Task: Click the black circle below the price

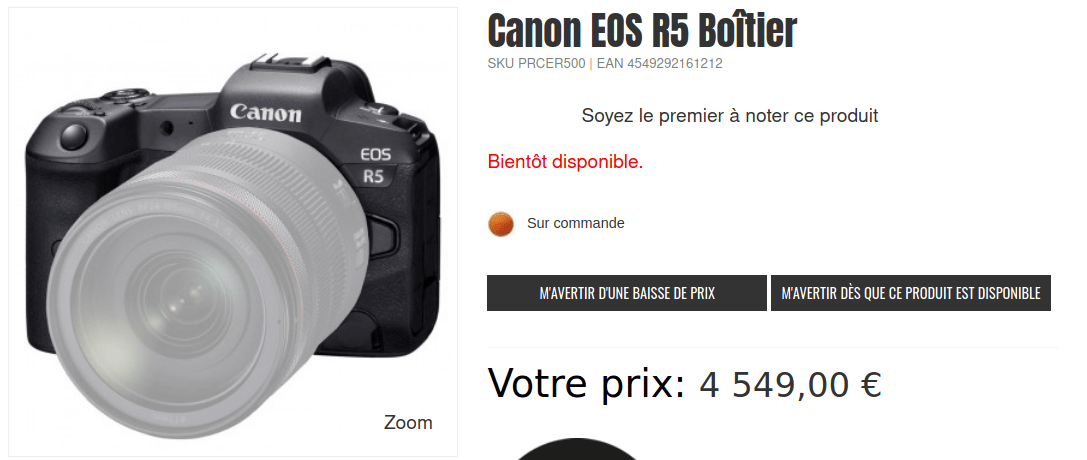Action: [577, 450]
